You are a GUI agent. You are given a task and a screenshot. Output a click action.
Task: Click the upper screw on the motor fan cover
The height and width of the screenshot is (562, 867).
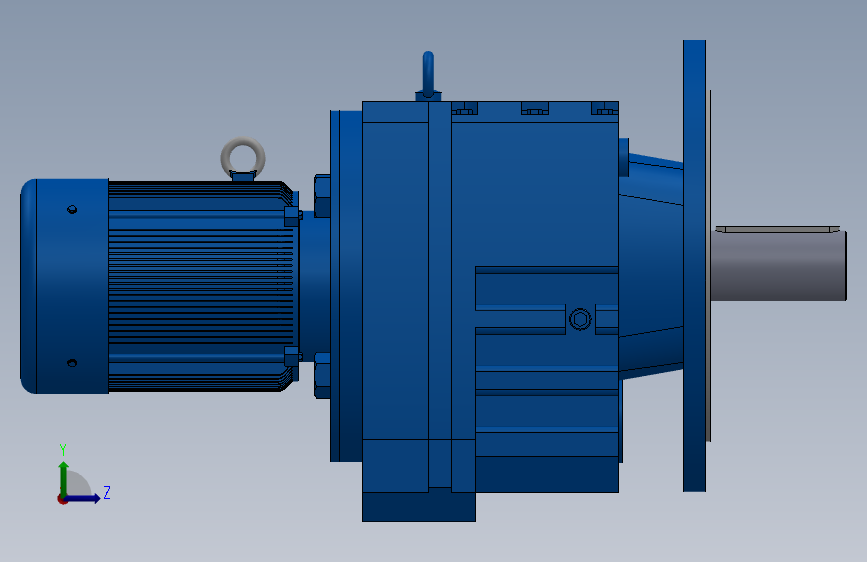click(x=72, y=209)
